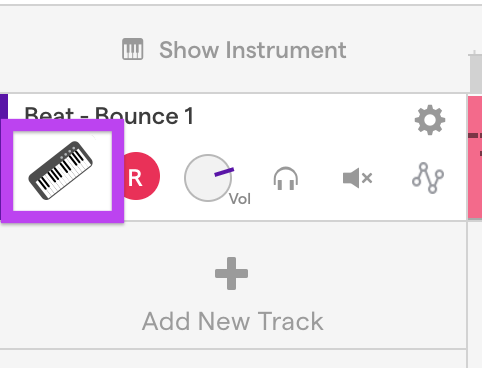The width and height of the screenshot is (482, 368).
Task: Click empty header space right of the track name
Action: click(x=303, y=116)
